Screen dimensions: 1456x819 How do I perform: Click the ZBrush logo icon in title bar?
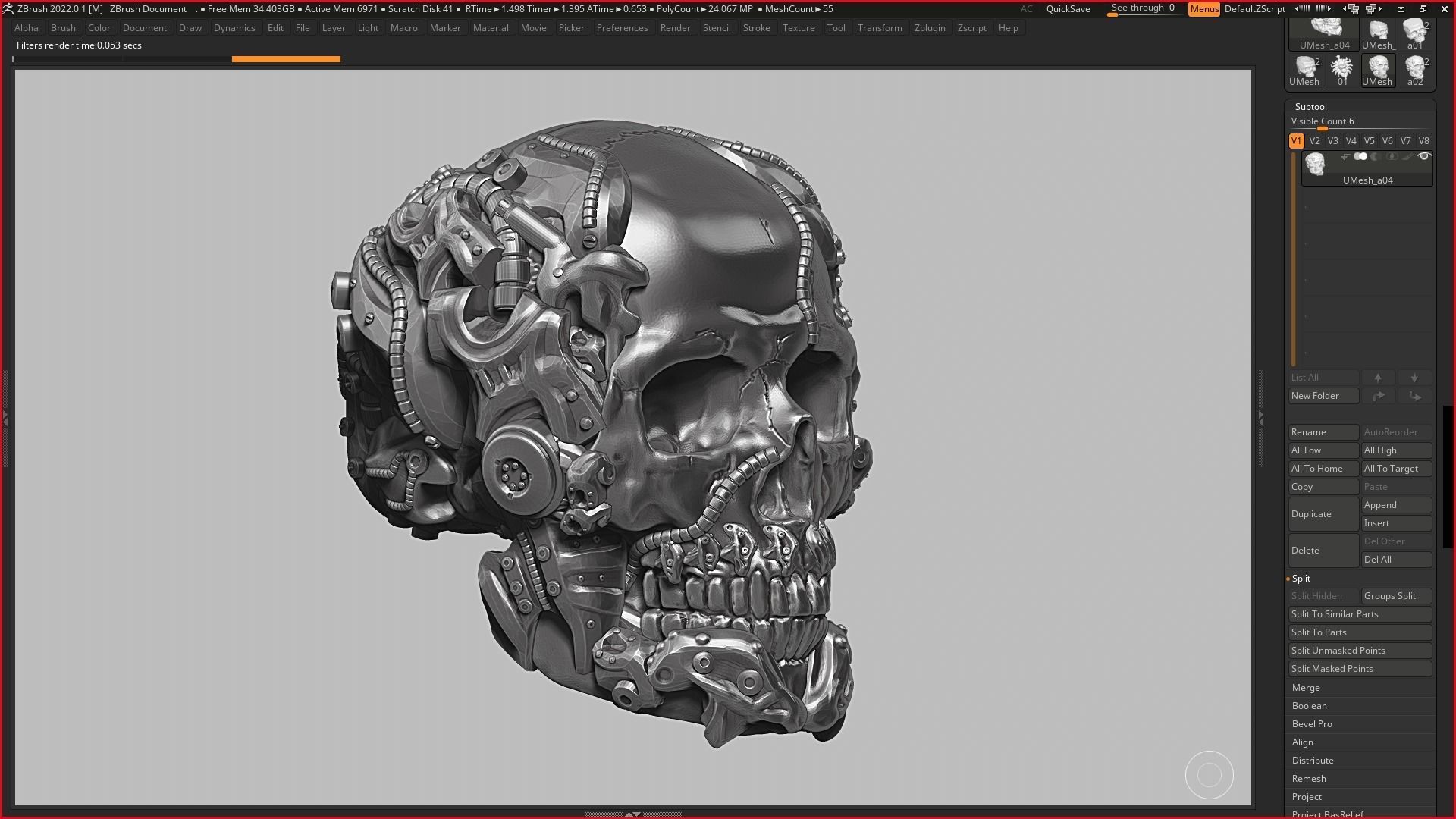(x=8, y=9)
